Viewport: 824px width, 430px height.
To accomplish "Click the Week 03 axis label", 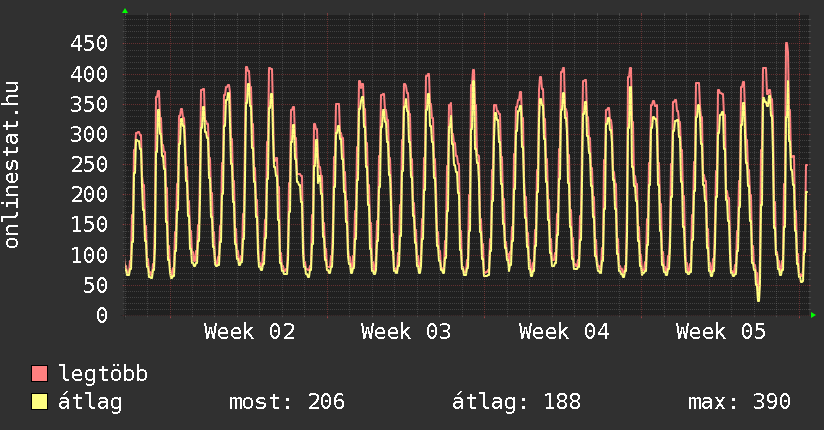I will (x=406, y=331).
